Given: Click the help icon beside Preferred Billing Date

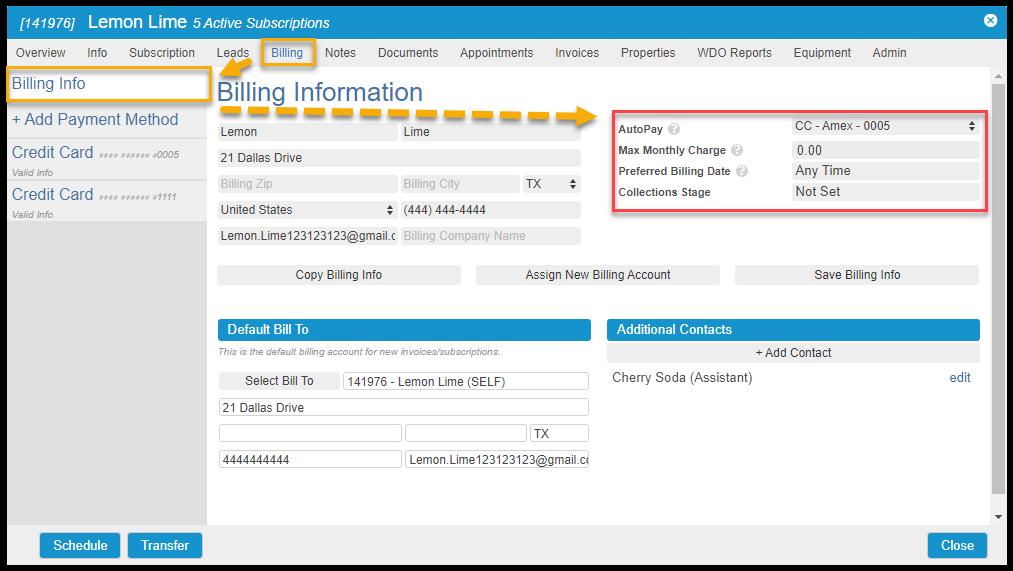Looking at the screenshot, I should point(742,171).
